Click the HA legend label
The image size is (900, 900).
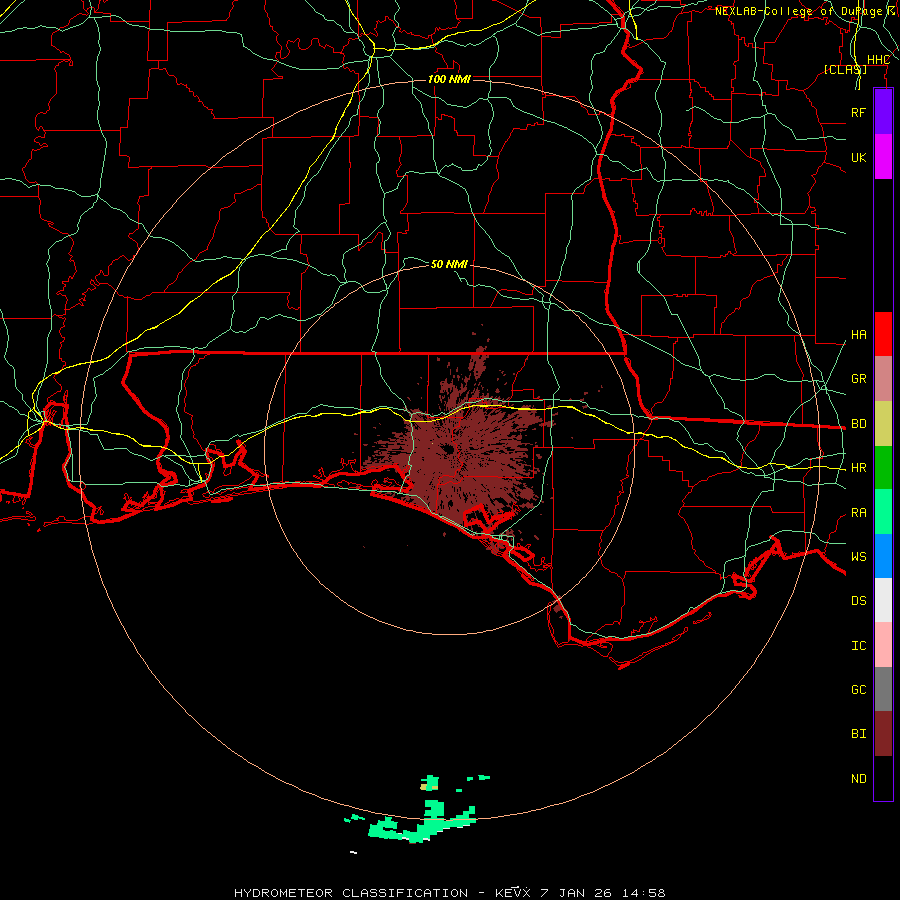[858, 335]
